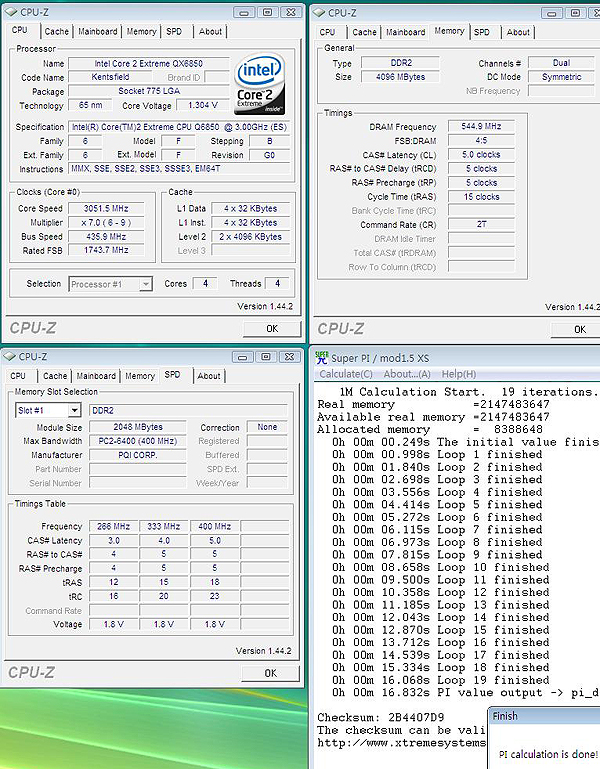The image size is (600, 769).
Task: Click the memory Size 4096 MBytes value
Action: pyautogui.click(x=400, y=77)
